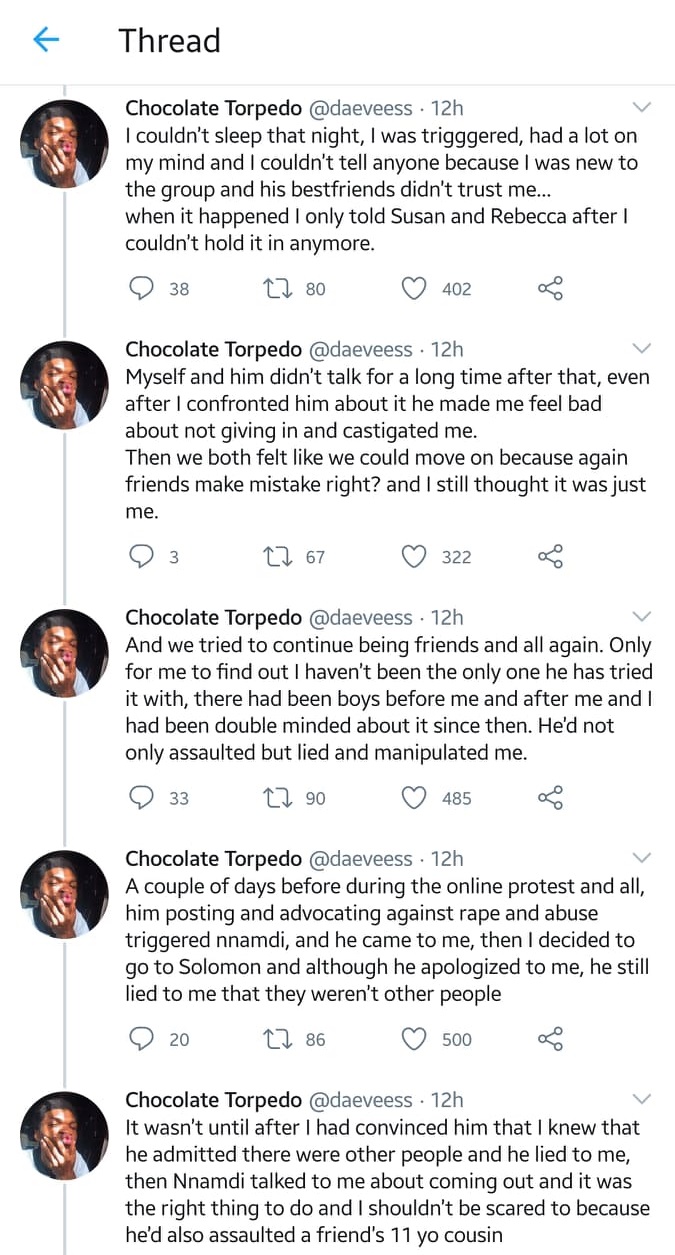Open options chevron on 'I couldn't sleep' tweet
This screenshot has width=675, height=1255.
tap(642, 107)
